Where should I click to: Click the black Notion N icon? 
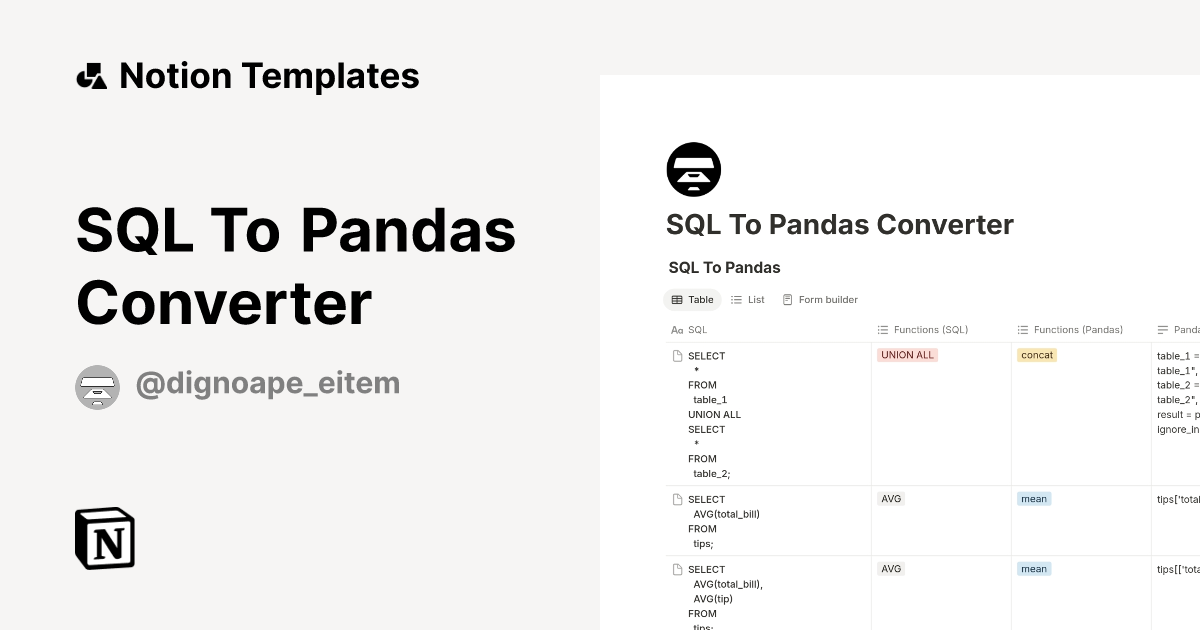[x=104, y=538]
